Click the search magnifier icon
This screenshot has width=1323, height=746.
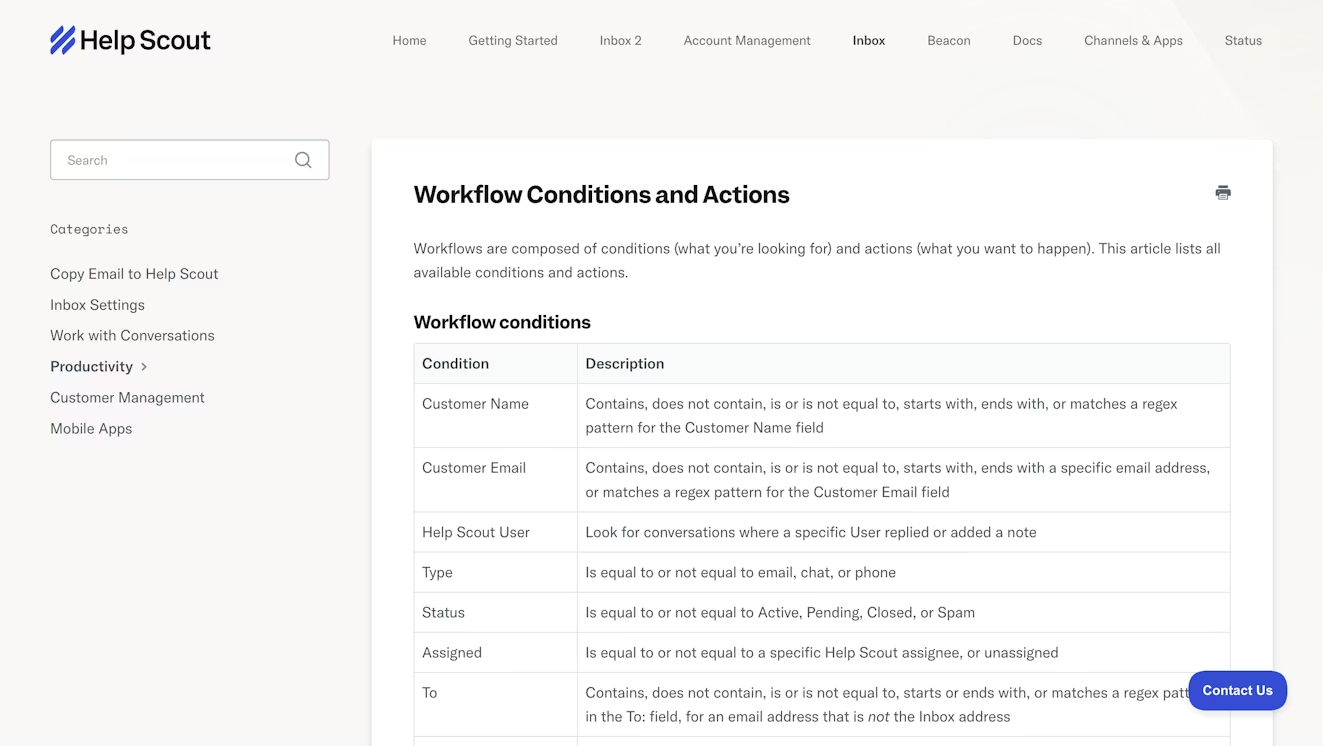[x=303, y=160]
